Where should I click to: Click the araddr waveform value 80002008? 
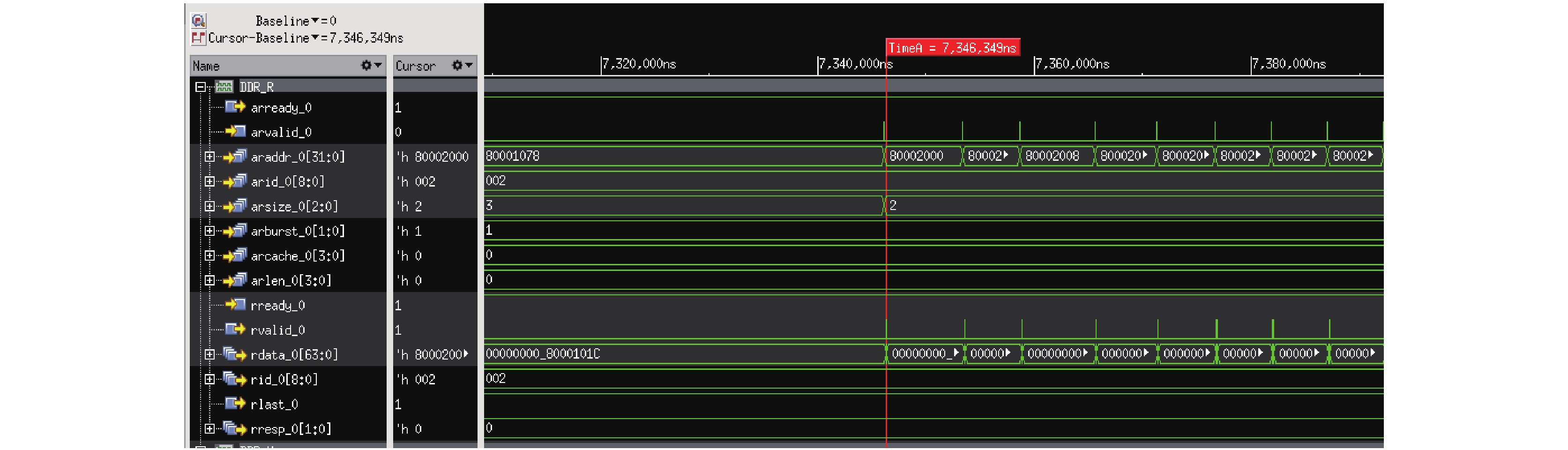coord(1053,156)
